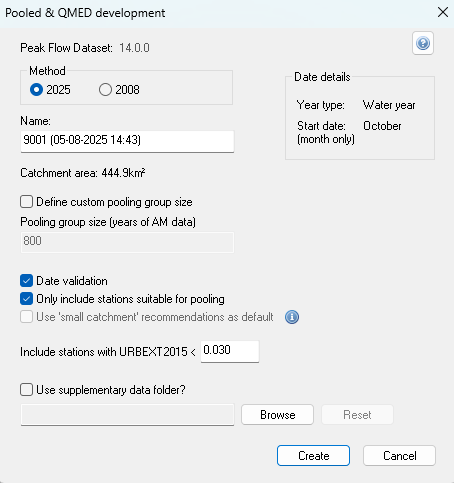Screen dimensions: 454x483
Task: Click the October start date value
Action: point(382,126)
